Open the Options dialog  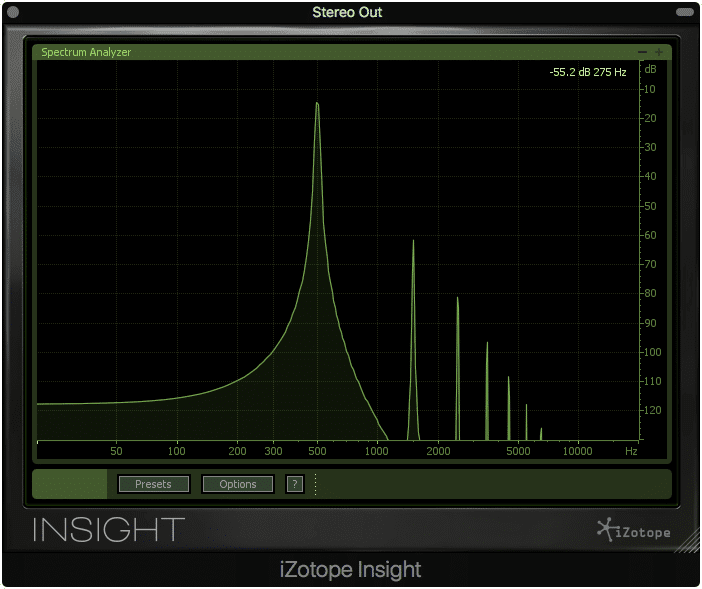(x=238, y=484)
